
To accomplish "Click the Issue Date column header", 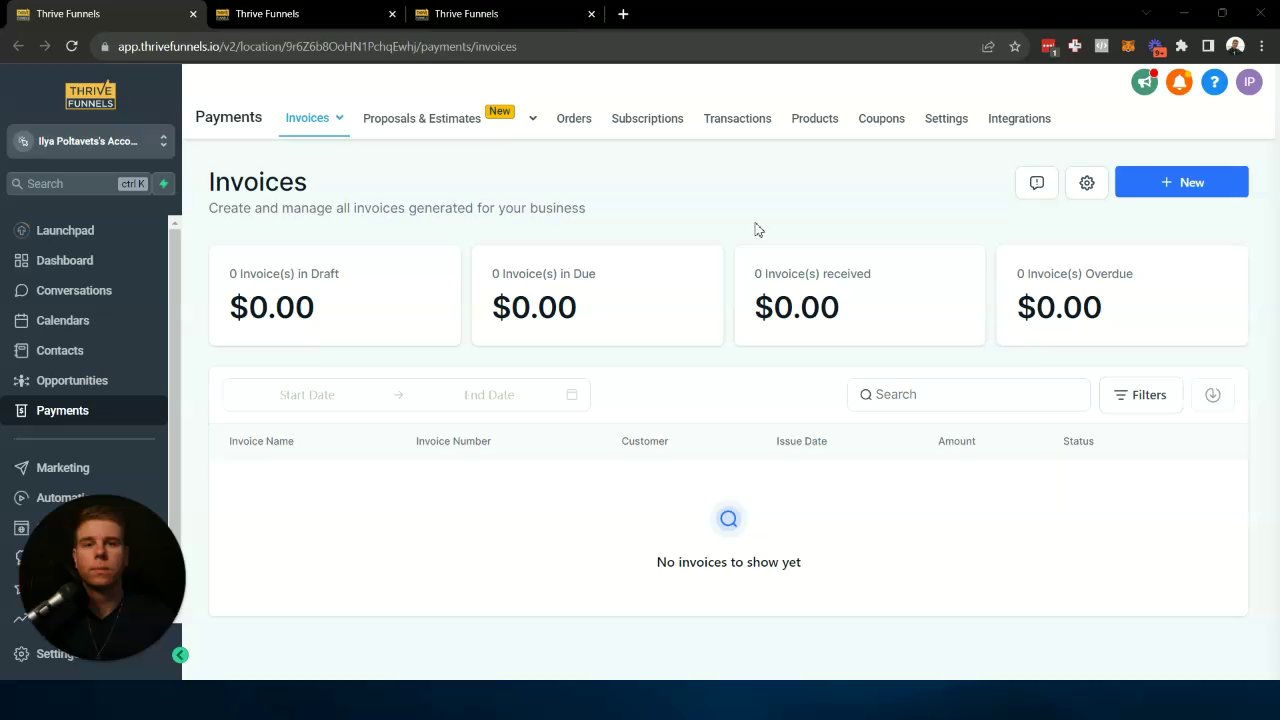I will pos(802,441).
